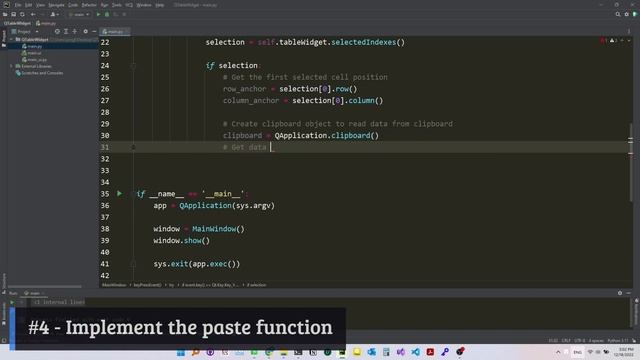The image size is (640, 360).
Task: Open Visual Studio Code from taskbar
Action: (x=416, y=352)
